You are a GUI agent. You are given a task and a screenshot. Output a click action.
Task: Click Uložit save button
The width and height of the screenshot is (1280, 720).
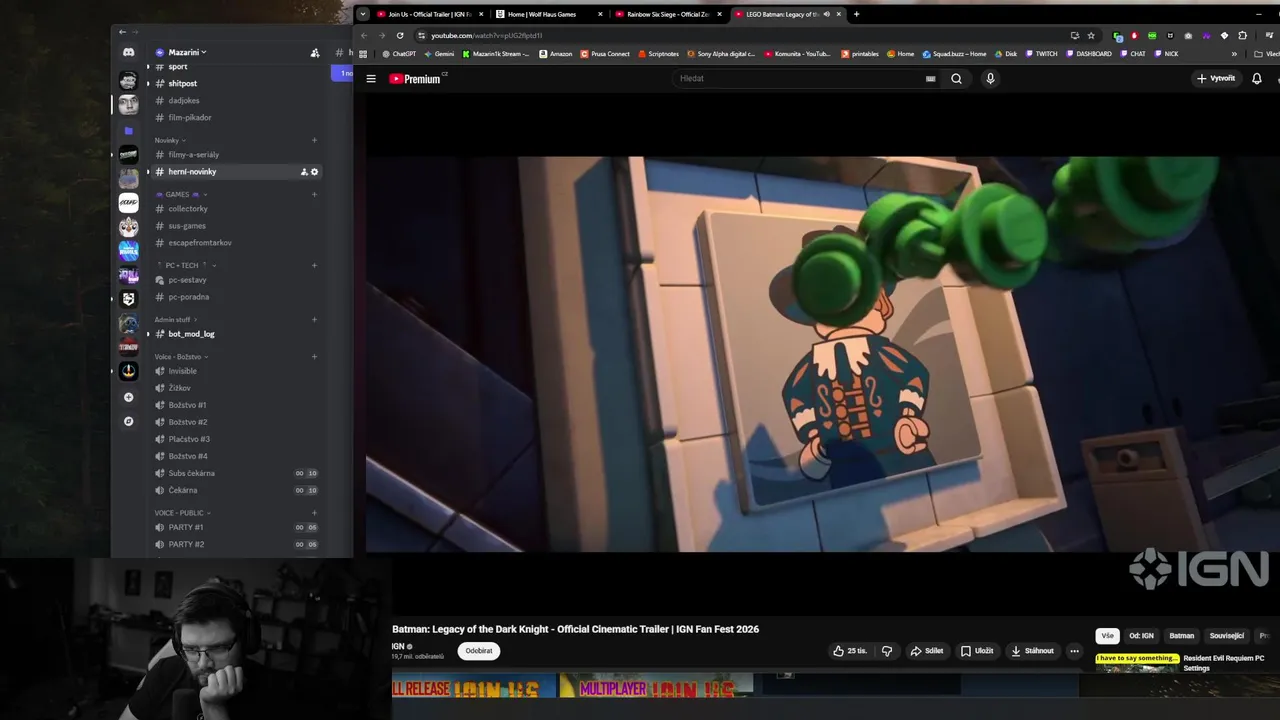tap(977, 651)
